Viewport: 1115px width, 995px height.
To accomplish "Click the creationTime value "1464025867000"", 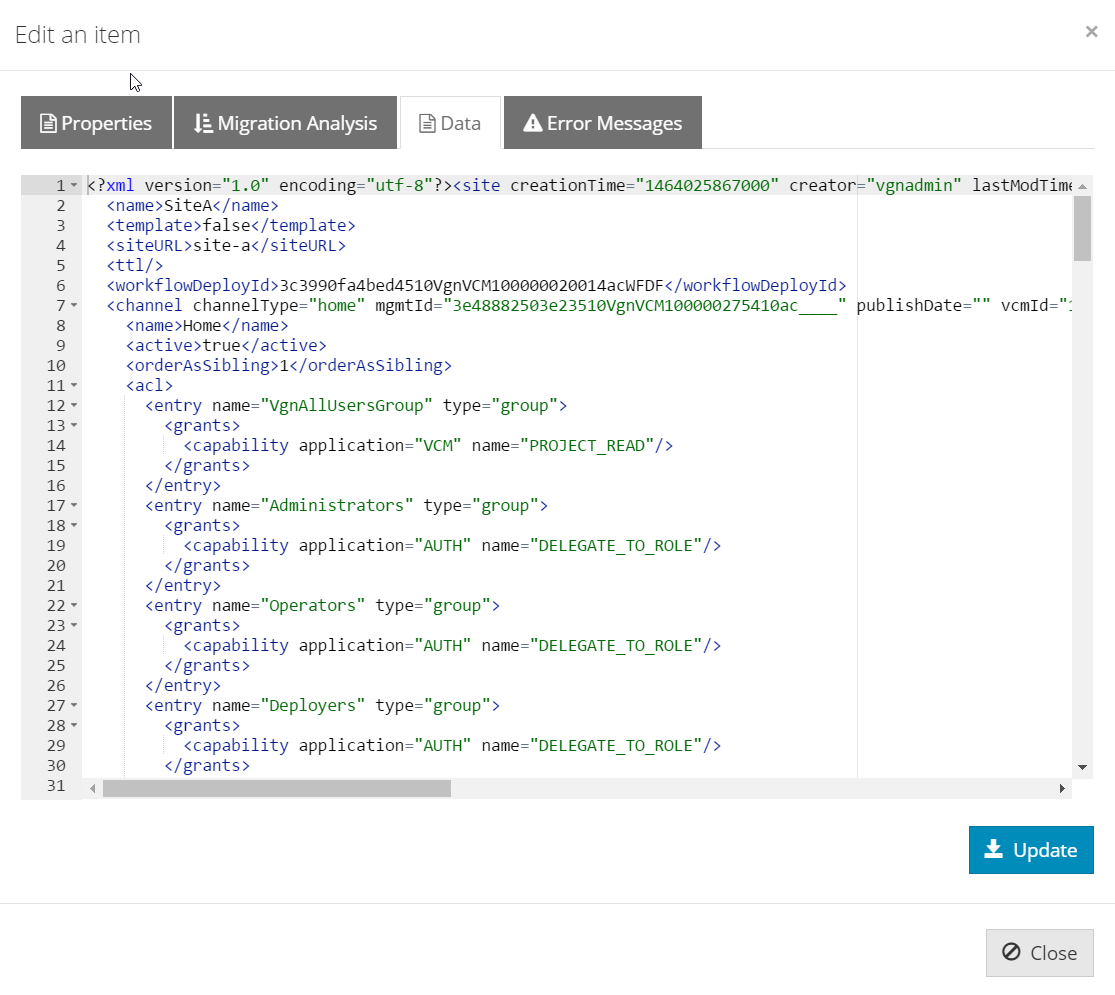I will [x=707, y=186].
